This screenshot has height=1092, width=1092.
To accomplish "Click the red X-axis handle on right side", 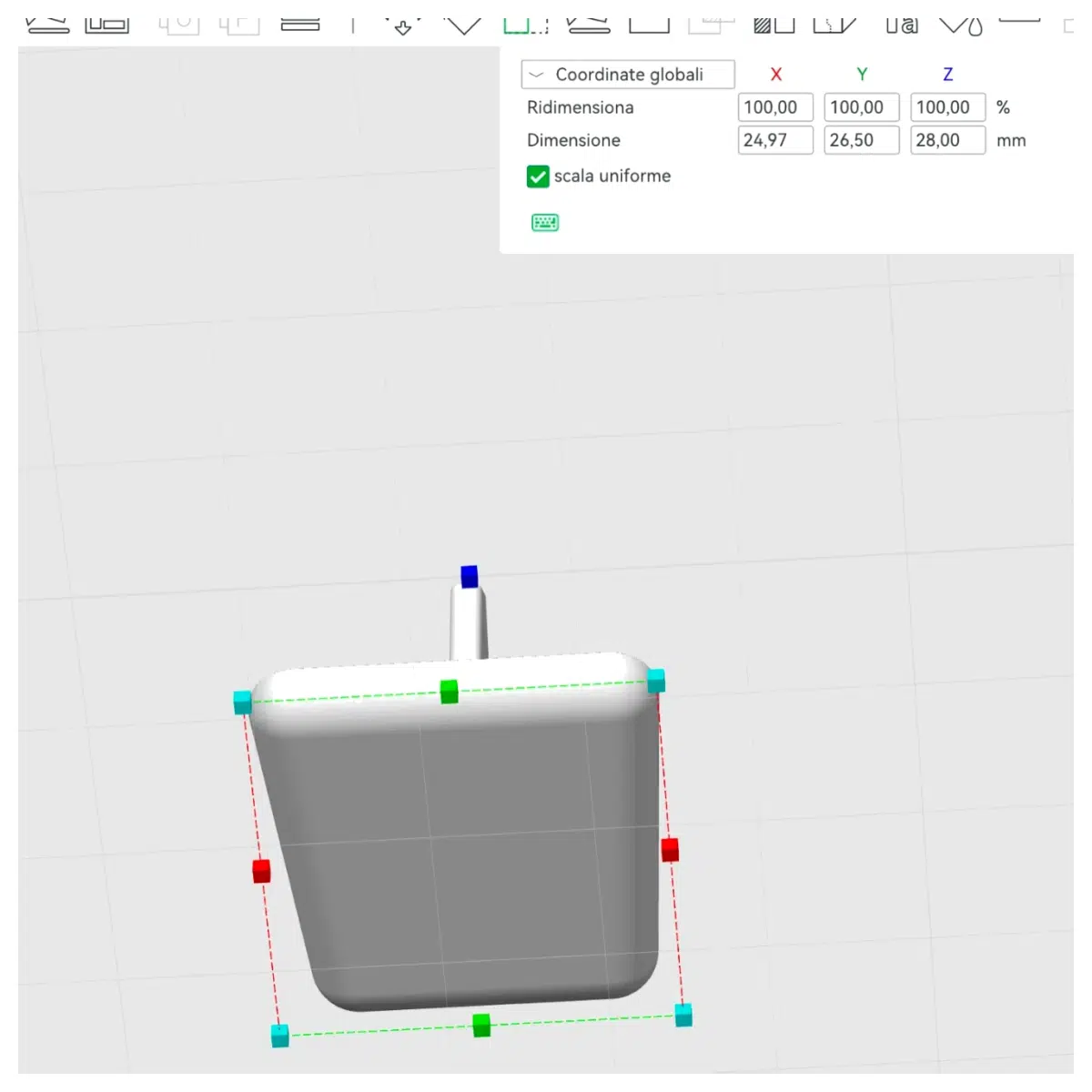I will (670, 850).
